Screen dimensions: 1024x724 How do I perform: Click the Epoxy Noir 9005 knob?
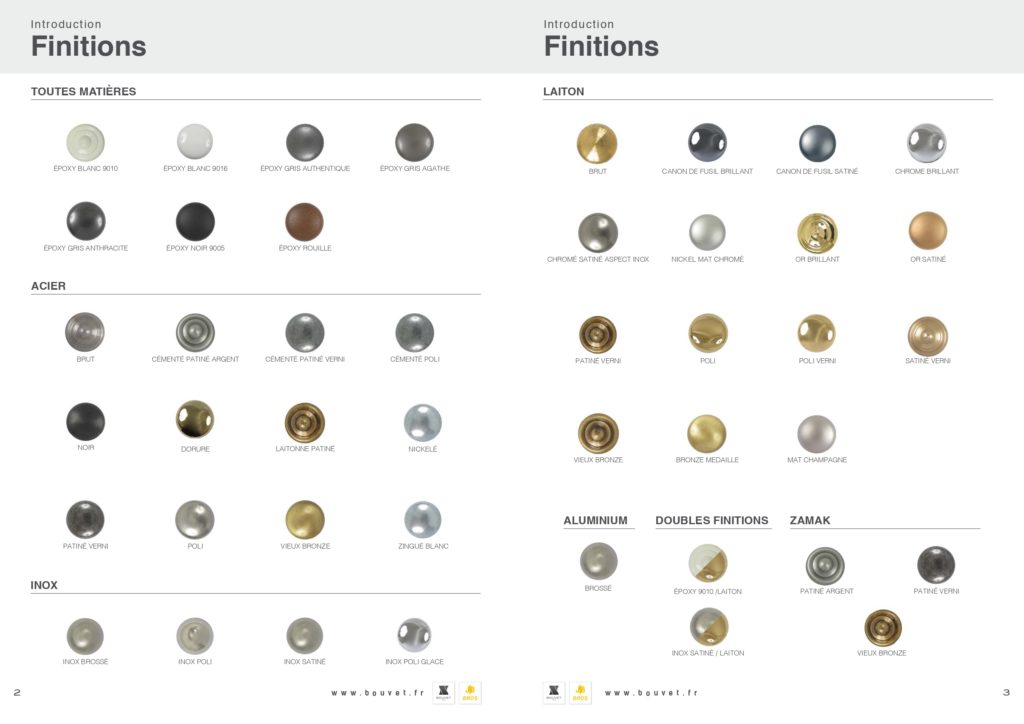pos(195,222)
